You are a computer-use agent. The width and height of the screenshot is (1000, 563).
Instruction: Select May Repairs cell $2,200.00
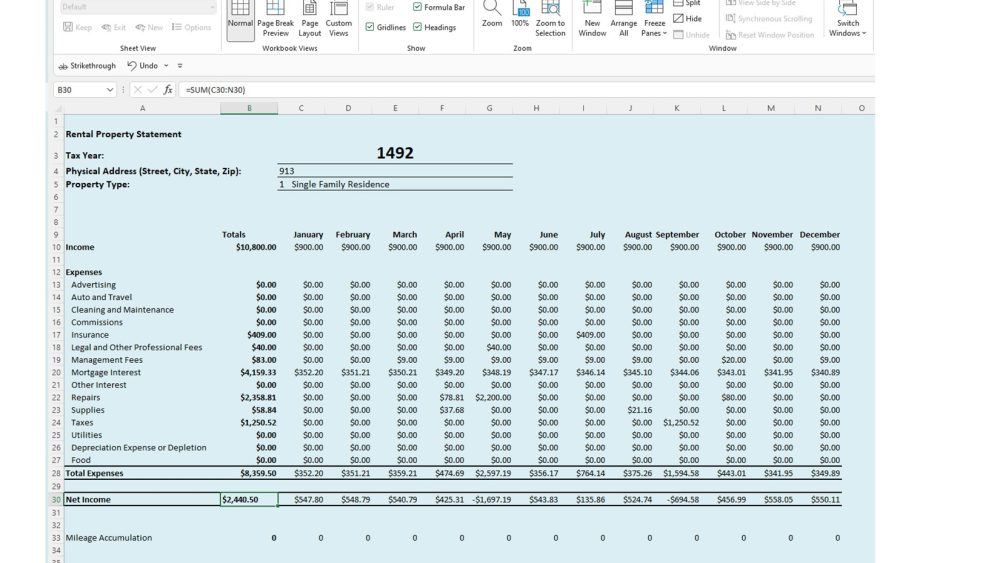pyautogui.click(x=489, y=397)
